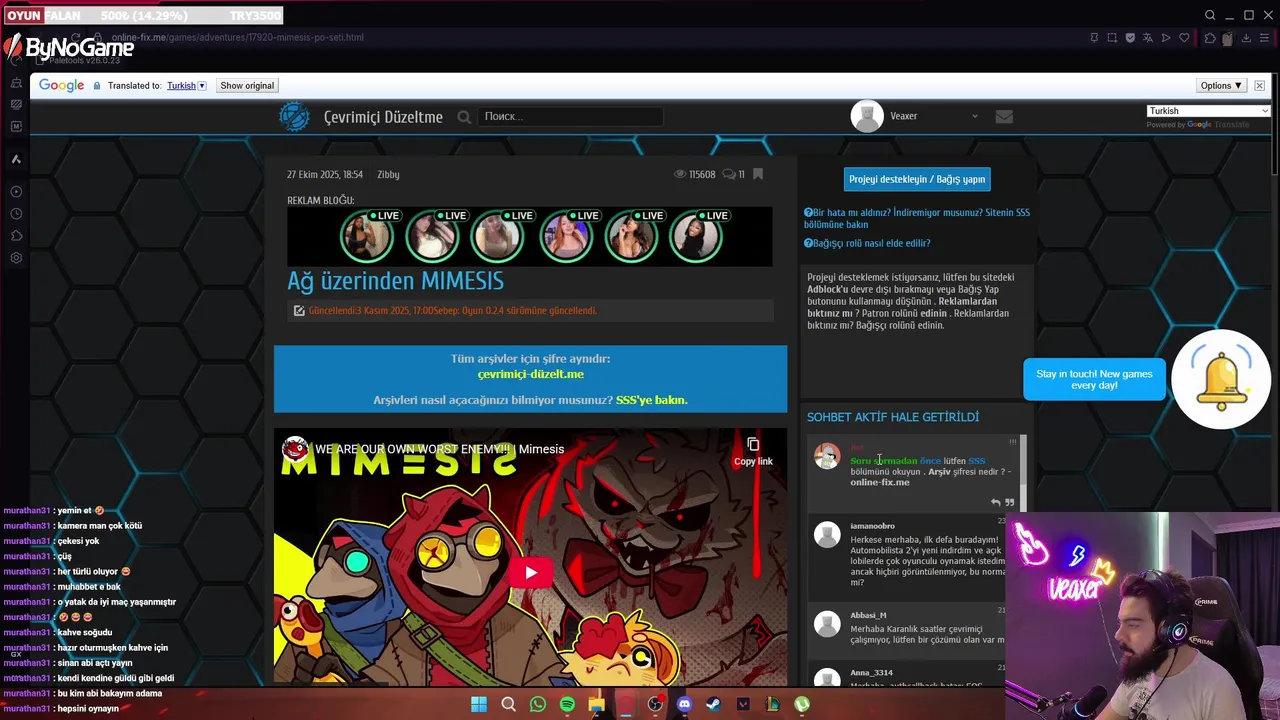This screenshot has height=720, width=1280.
Task: Open Spotify from the taskbar
Action: [x=567, y=704]
